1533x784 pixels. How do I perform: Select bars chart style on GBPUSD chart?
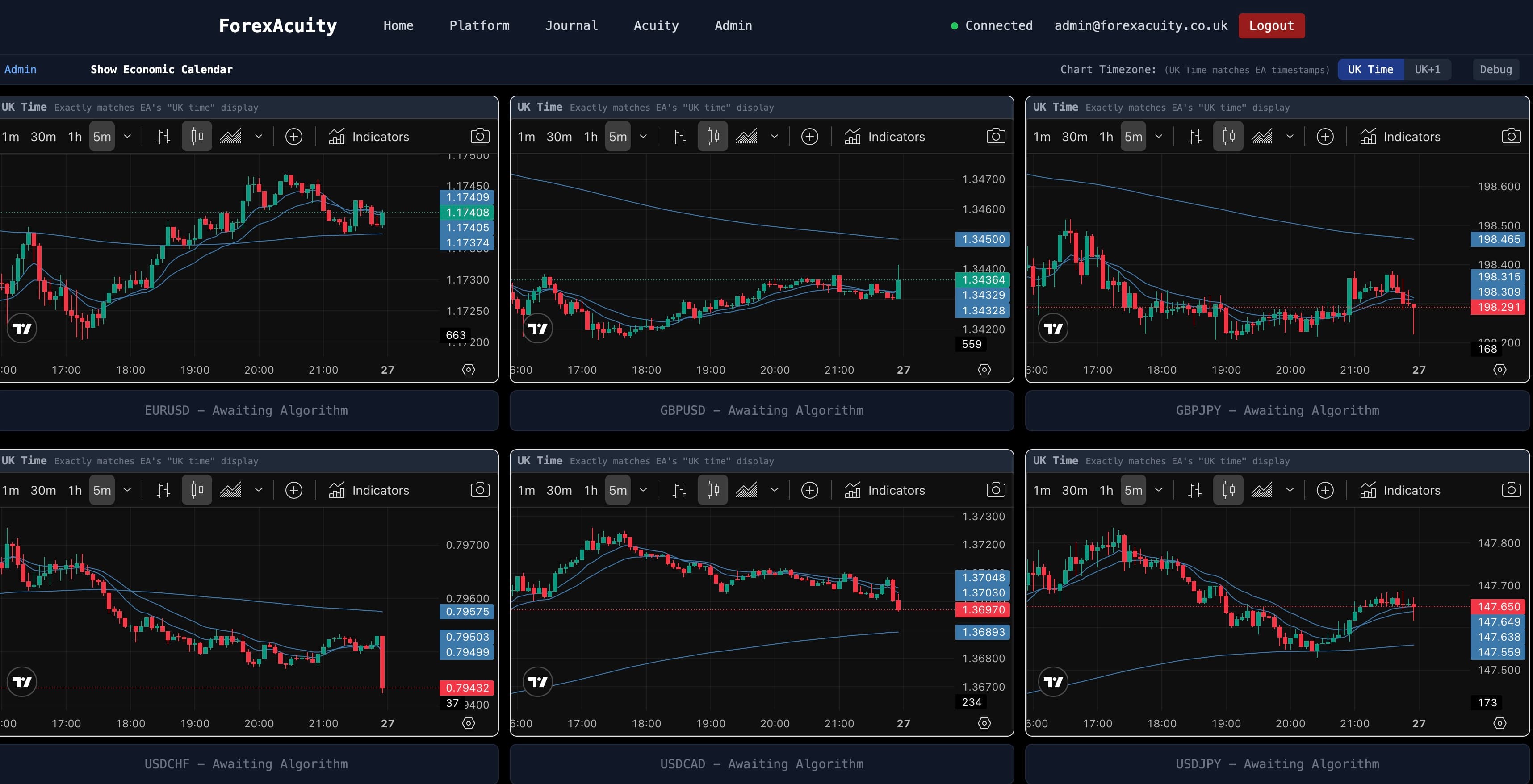[x=679, y=137]
